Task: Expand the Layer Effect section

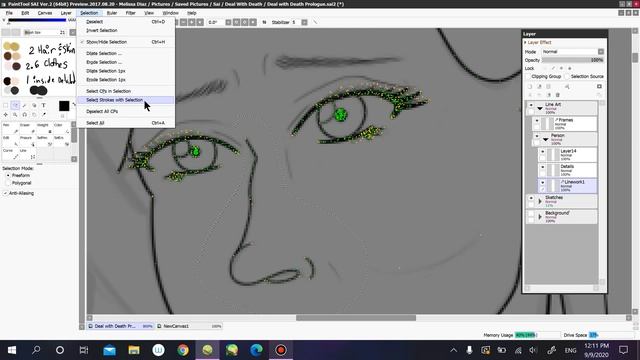Action: click(x=526, y=42)
